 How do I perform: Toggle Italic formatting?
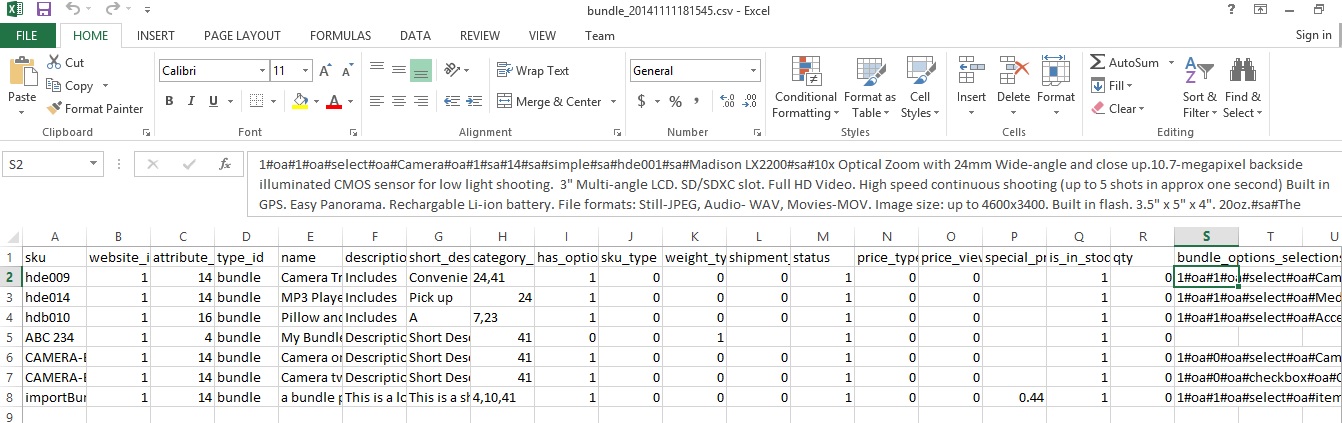192,101
